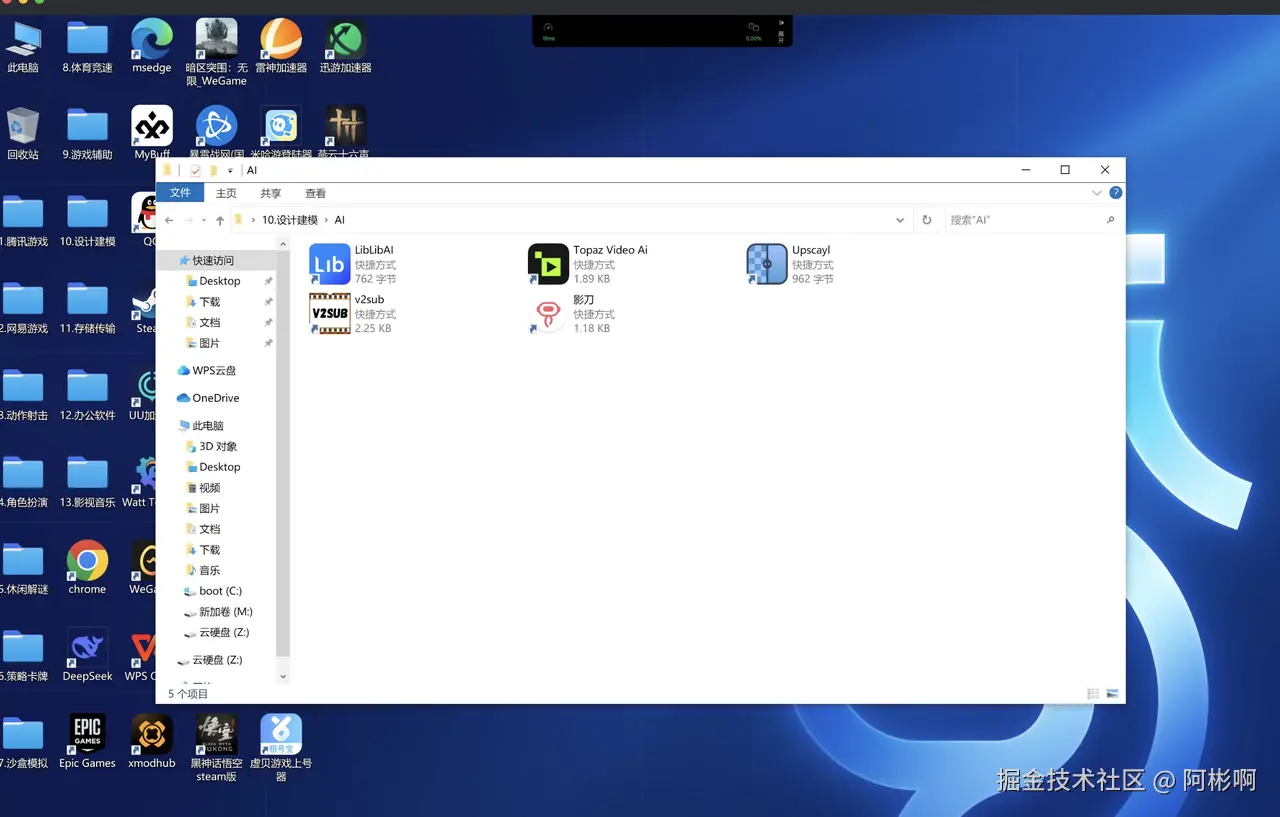
Task: Click the search magnifier icon in Explorer
Action: (x=1111, y=220)
